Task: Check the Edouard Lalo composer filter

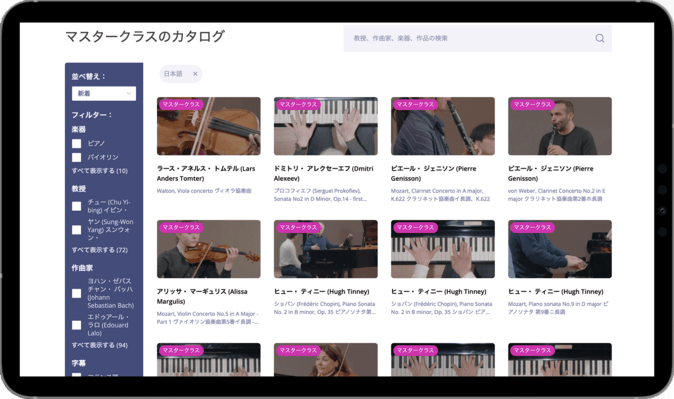Action: coord(77,325)
